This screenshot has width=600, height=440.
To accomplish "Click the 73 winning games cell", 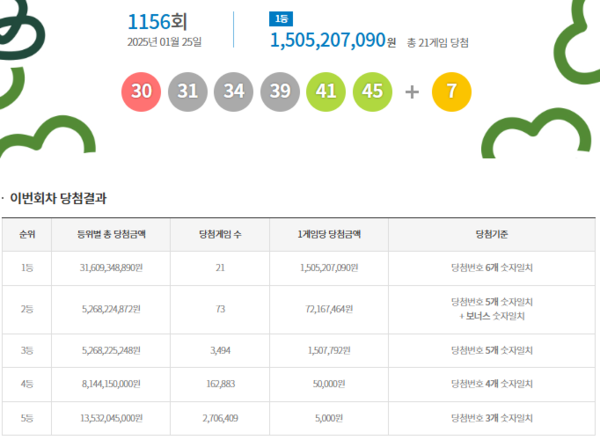I will coord(220,309).
